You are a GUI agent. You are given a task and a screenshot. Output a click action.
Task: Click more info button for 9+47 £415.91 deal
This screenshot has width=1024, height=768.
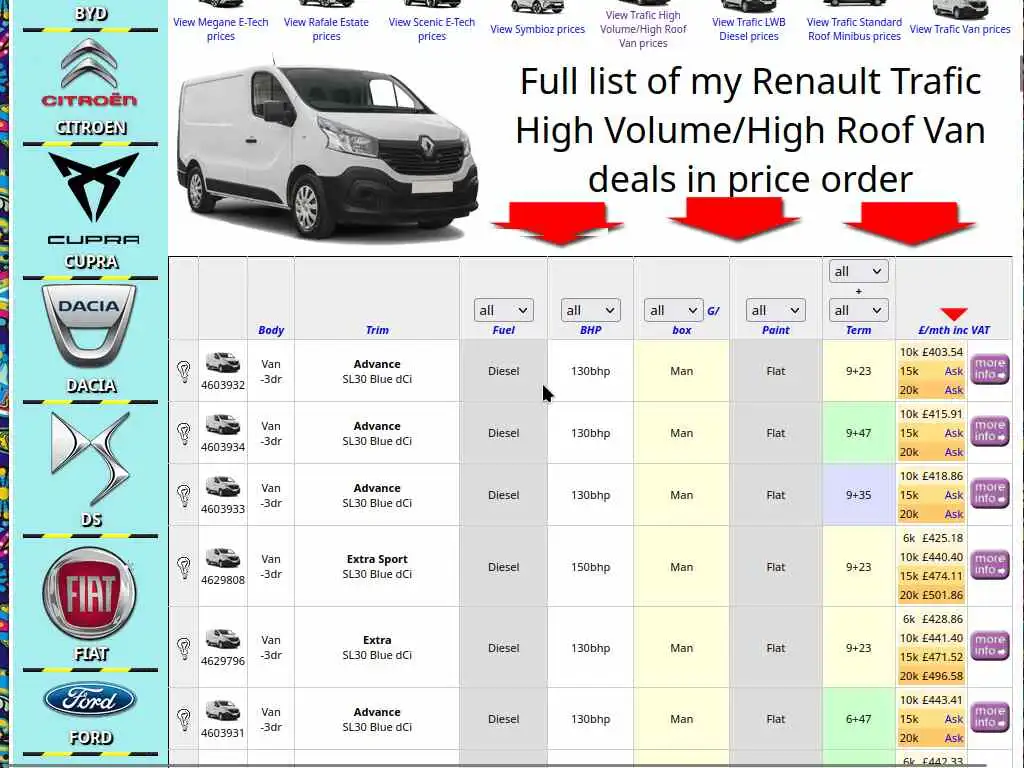coord(989,431)
